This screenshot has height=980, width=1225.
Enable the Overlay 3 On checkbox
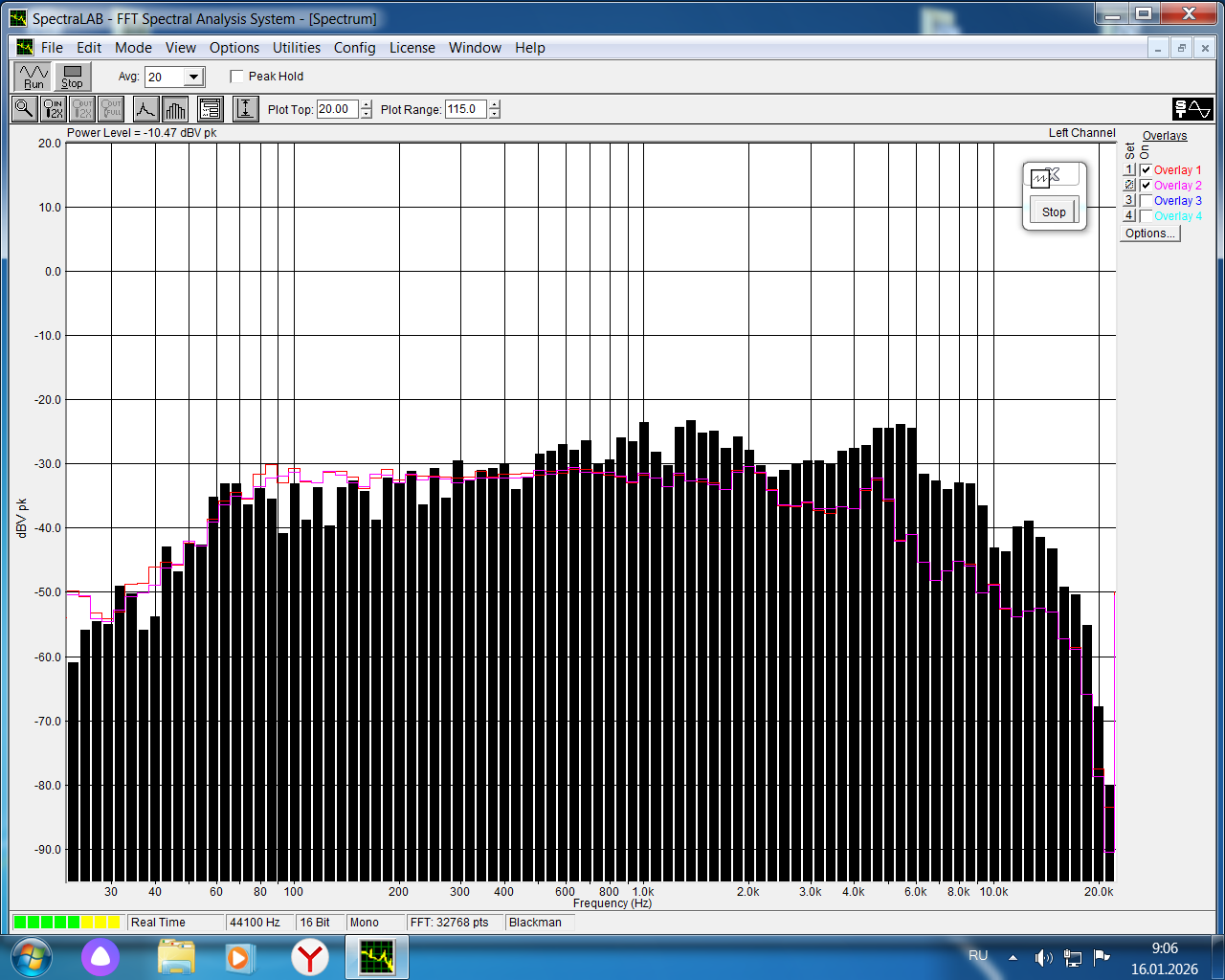click(1146, 201)
